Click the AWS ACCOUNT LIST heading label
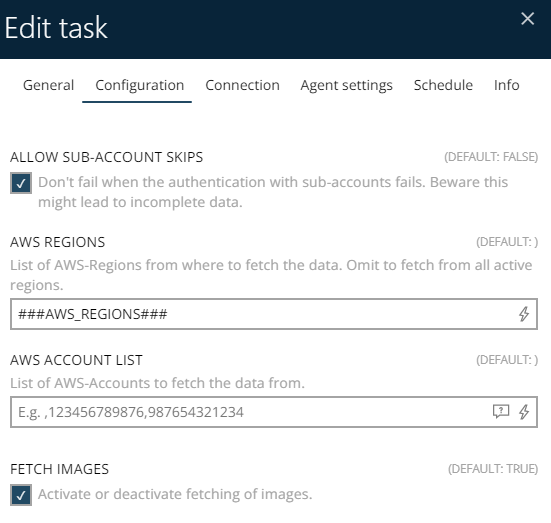Screen dimensions: 551x523 76,360
